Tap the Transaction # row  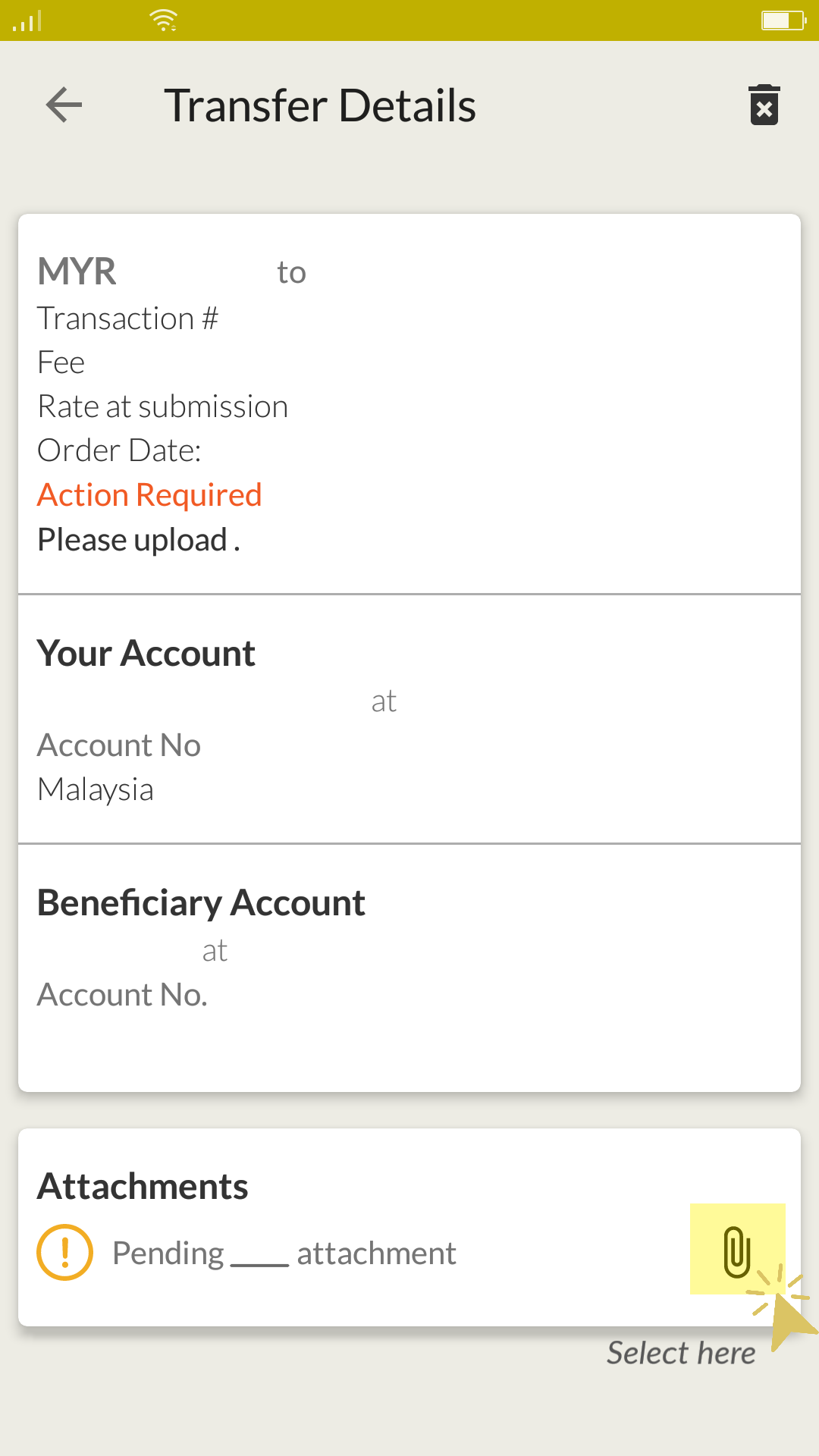tap(128, 318)
